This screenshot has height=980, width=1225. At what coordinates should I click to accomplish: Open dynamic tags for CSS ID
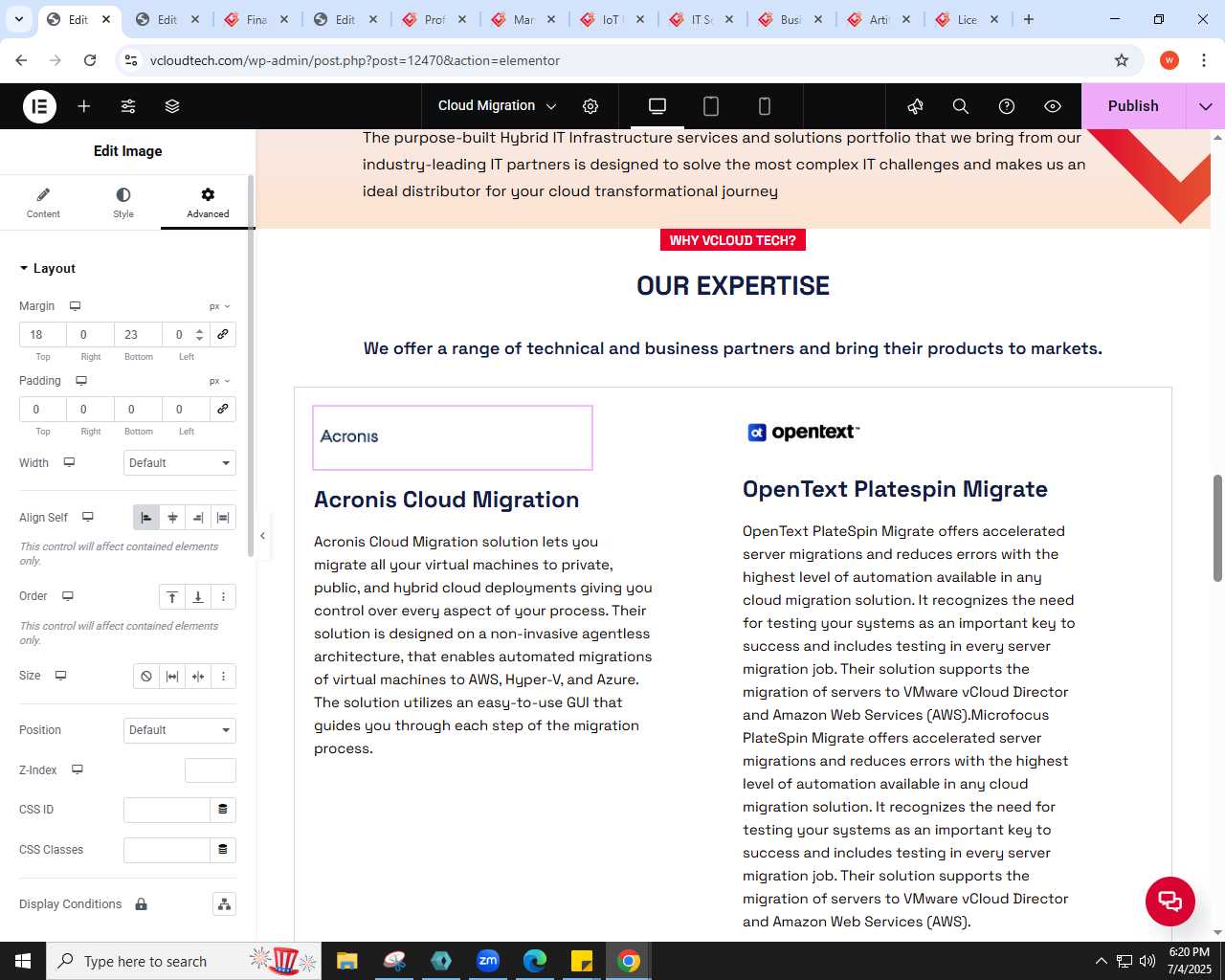[x=223, y=810]
